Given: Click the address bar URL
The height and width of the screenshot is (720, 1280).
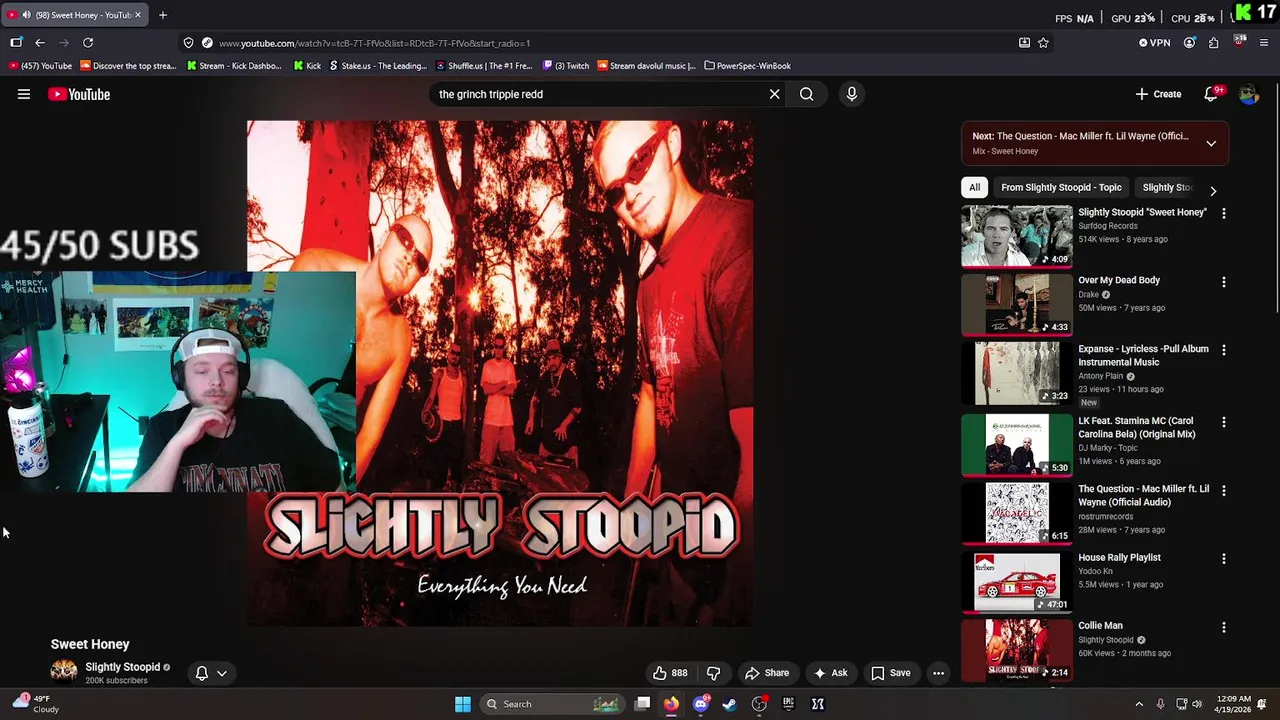Looking at the screenshot, I should [374, 43].
